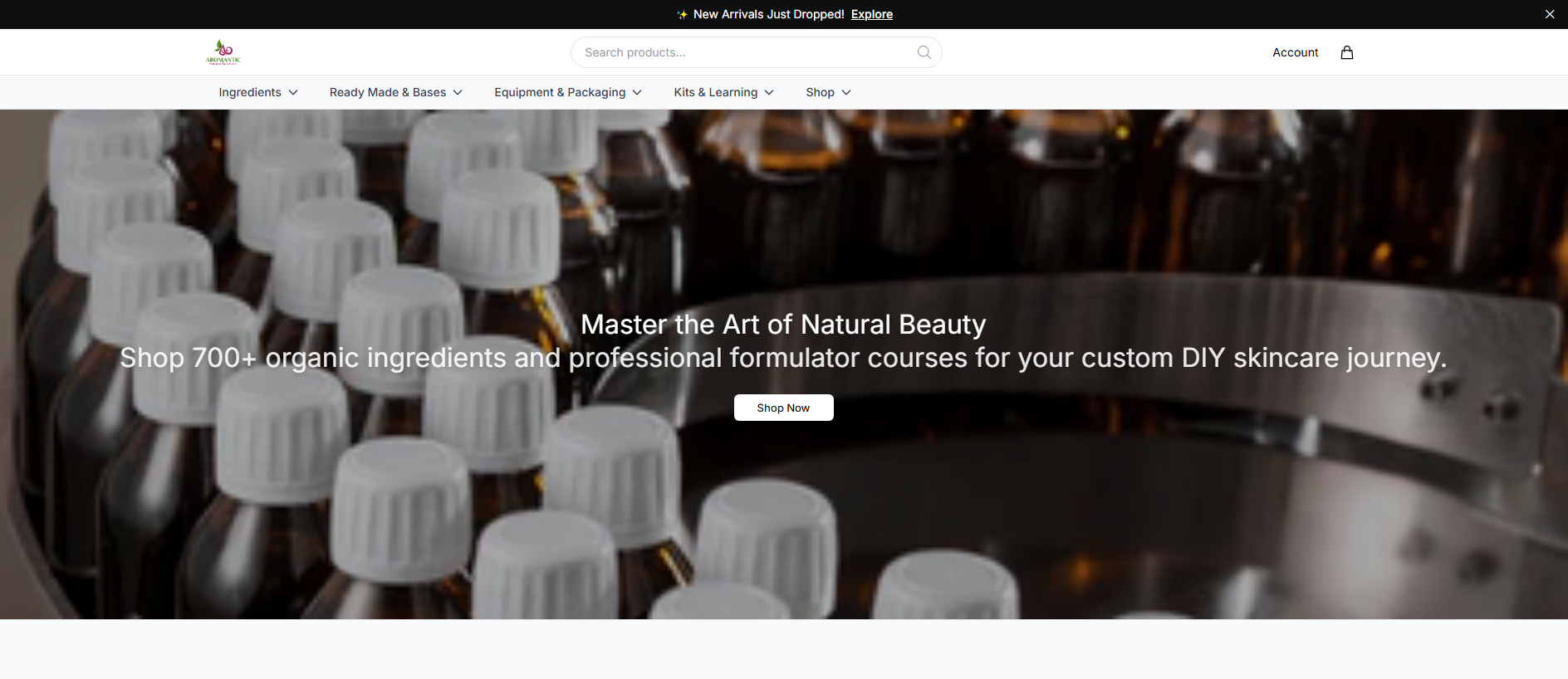Expand the Shop menu chevron
The width and height of the screenshot is (1568, 679).
tap(846, 92)
